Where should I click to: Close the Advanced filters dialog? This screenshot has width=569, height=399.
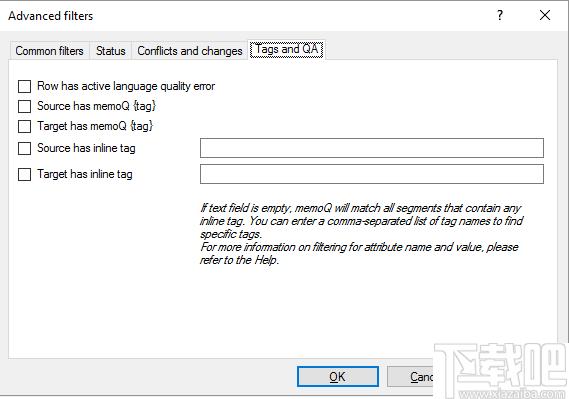[545, 15]
